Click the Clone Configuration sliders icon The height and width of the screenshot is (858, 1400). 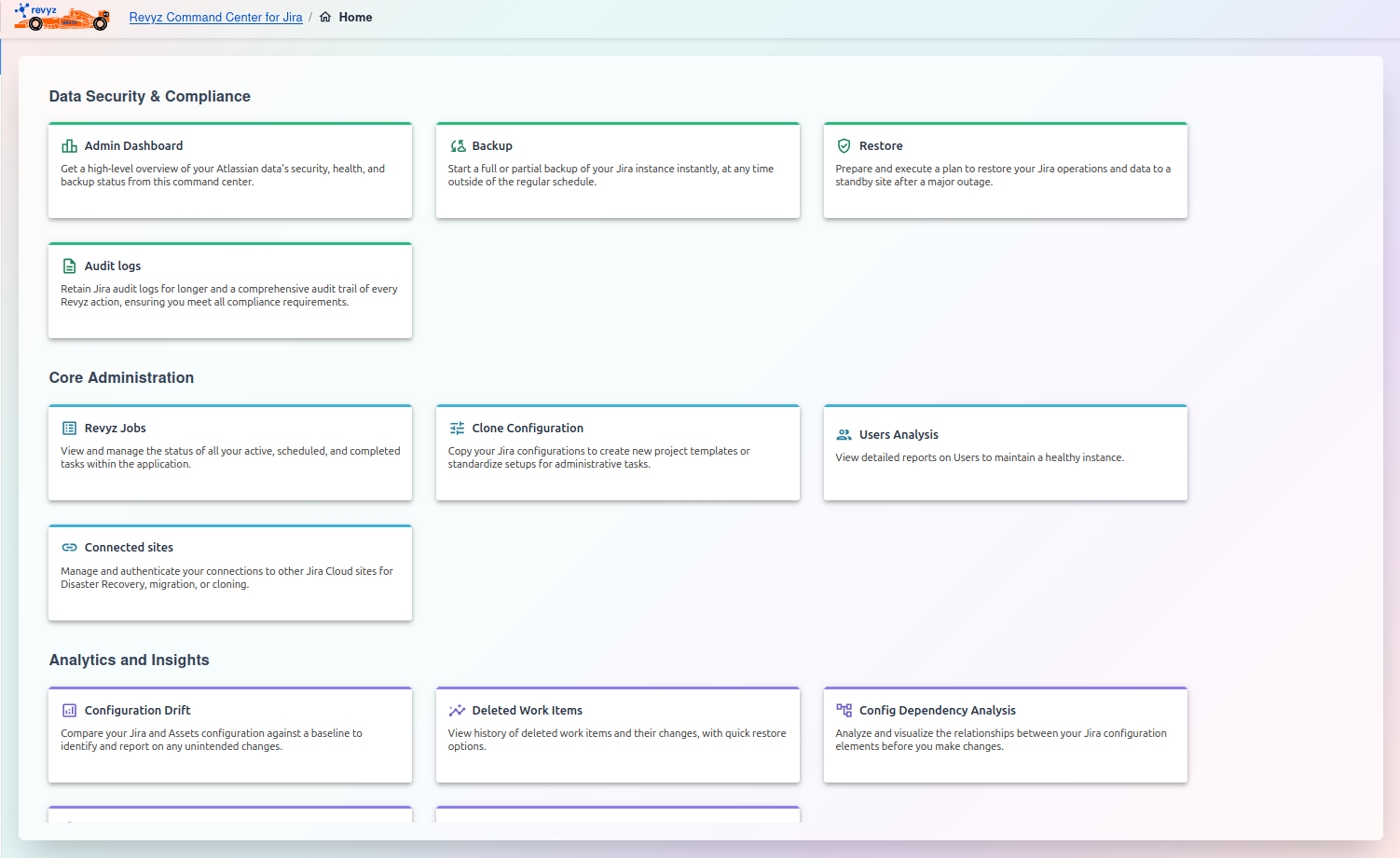[x=457, y=429]
